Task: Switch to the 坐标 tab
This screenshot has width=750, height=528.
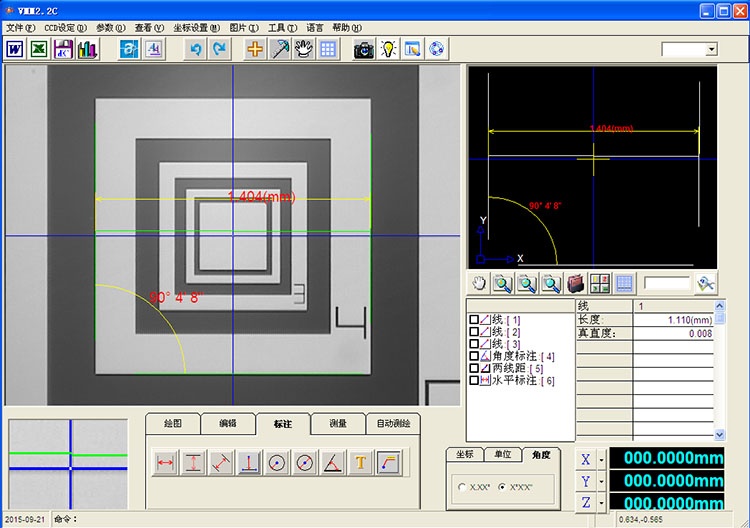Action: pos(465,454)
